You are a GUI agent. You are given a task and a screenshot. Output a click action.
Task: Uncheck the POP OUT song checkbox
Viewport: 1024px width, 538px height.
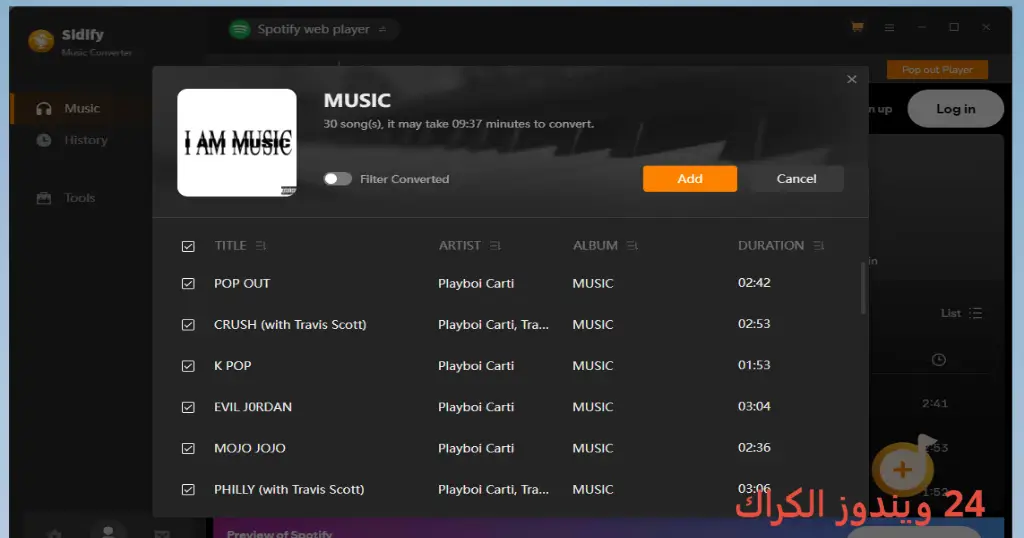(188, 283)
